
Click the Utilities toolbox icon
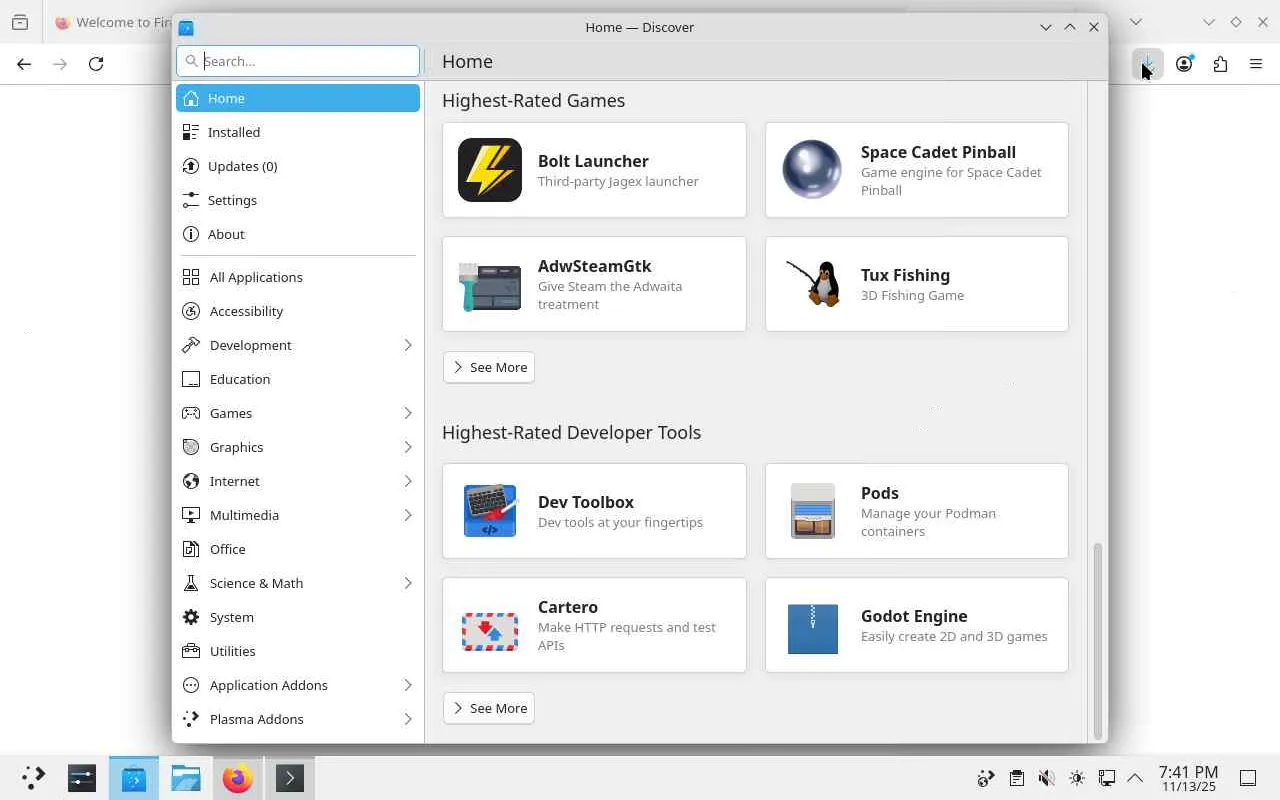[191, 651]
